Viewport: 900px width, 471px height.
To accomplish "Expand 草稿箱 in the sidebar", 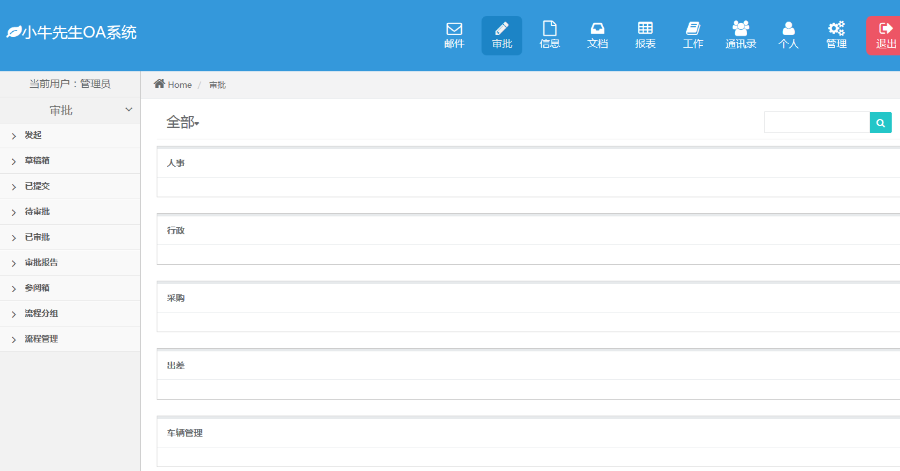I will (x=37, y=161).
